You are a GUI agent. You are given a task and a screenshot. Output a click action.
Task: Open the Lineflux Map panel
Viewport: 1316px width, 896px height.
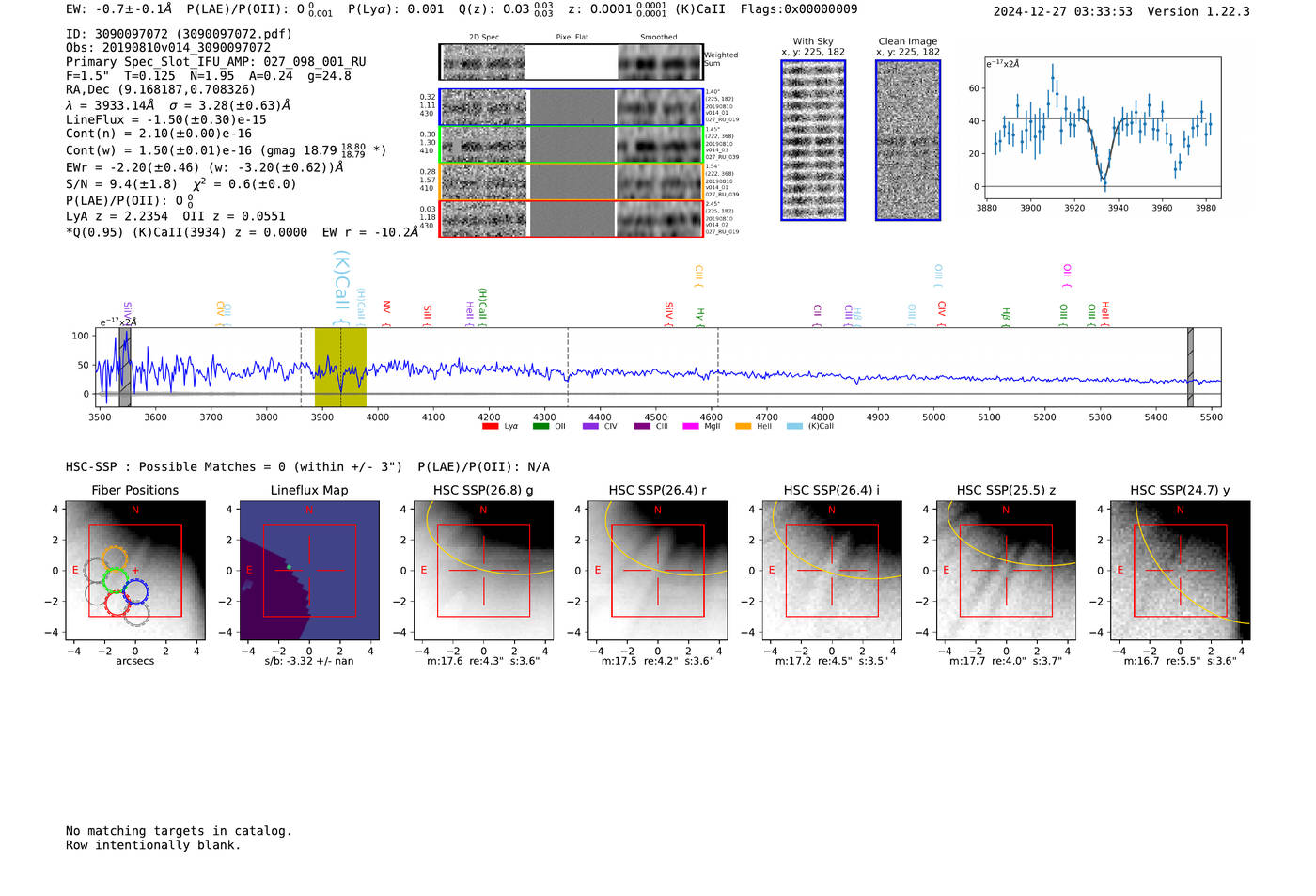309,571
